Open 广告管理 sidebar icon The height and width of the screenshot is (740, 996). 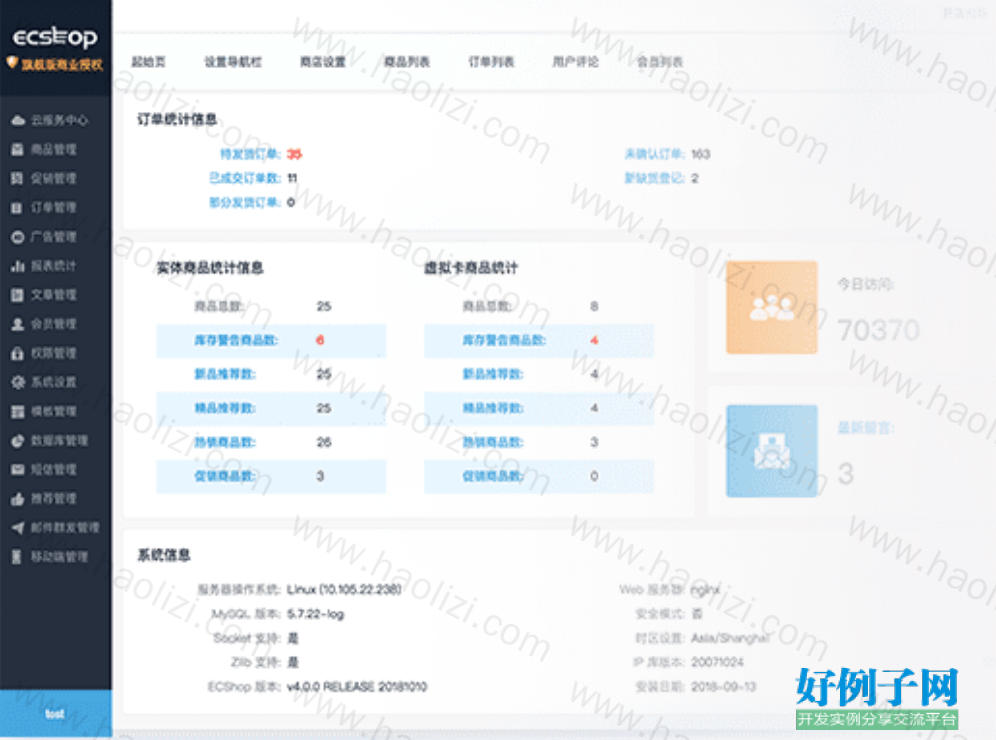pos(18,237)
